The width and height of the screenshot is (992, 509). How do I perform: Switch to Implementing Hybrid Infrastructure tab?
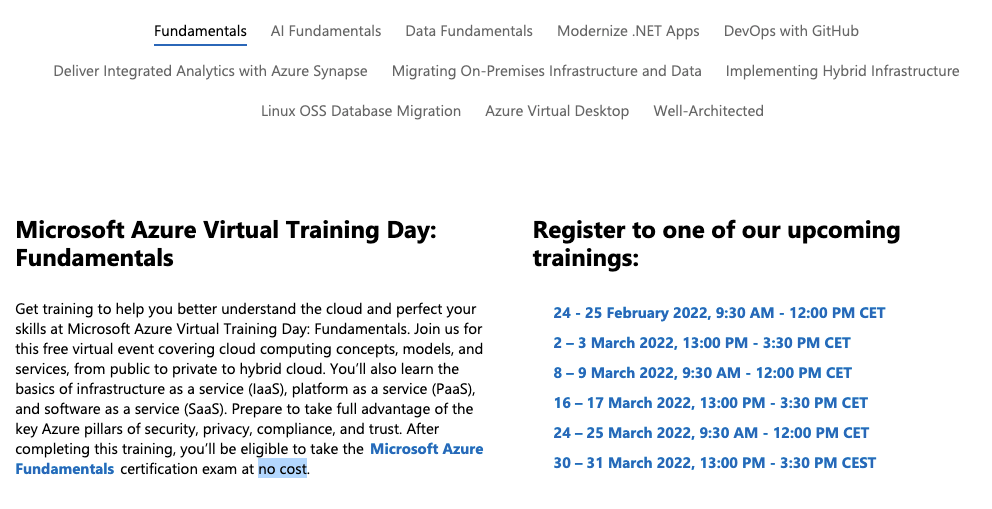tap(842, 71)
